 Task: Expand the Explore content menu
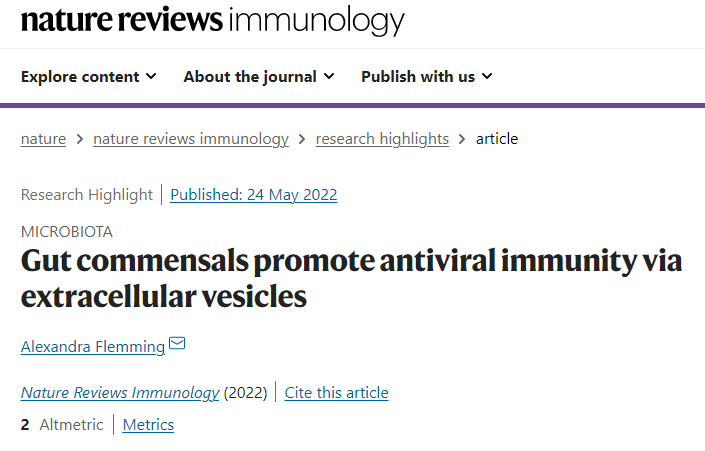pos(89,76)
